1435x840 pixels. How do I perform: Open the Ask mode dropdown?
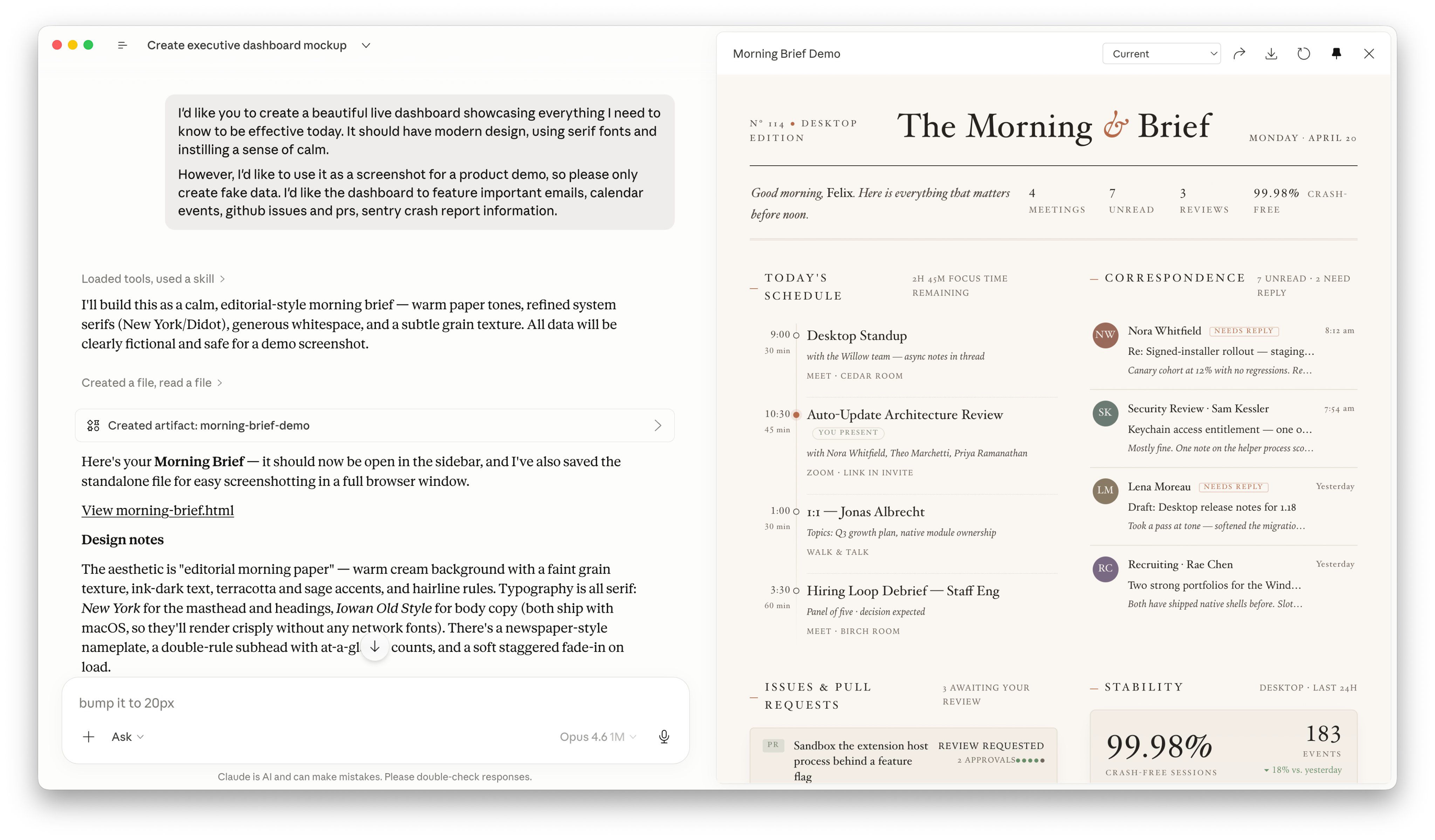[127, 736]
